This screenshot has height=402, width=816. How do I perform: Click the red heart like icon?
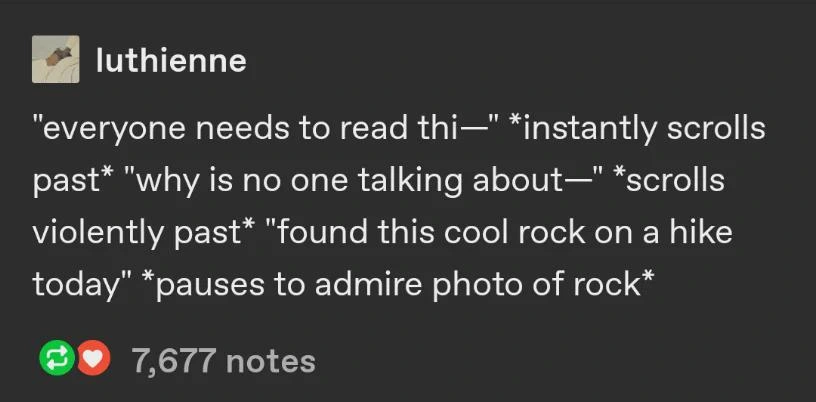(91, 360)
